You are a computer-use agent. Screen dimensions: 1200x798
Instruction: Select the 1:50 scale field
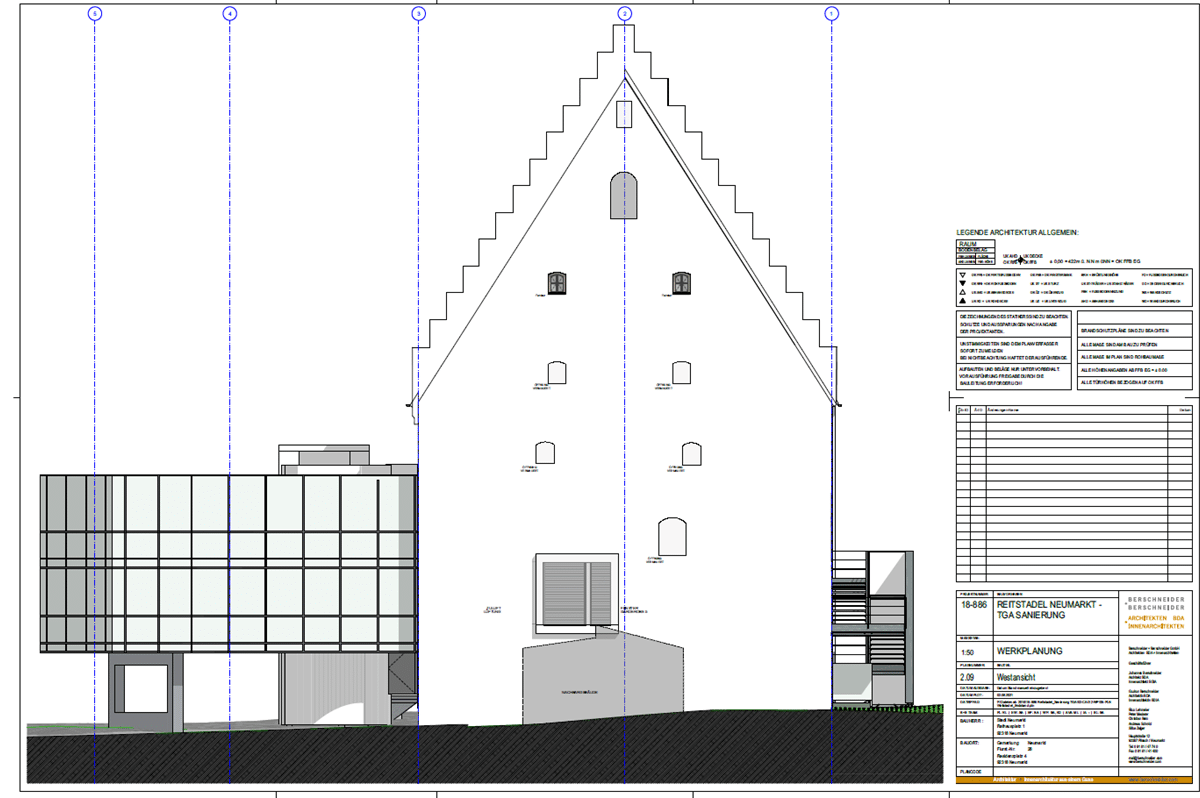click(x=967, y=652)
